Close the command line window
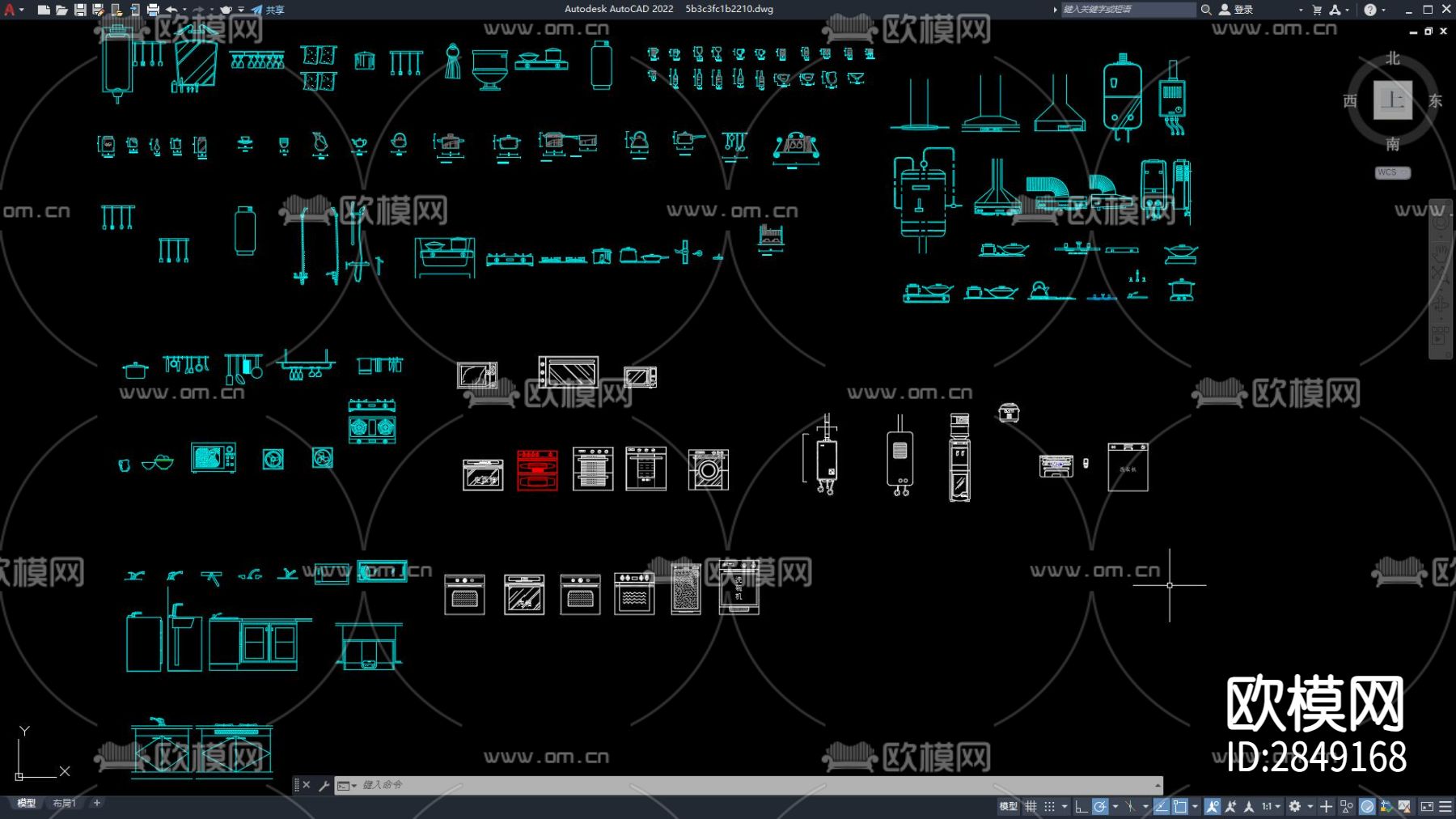This screenshot has height=819, width=1456. [x=307, y=785]
